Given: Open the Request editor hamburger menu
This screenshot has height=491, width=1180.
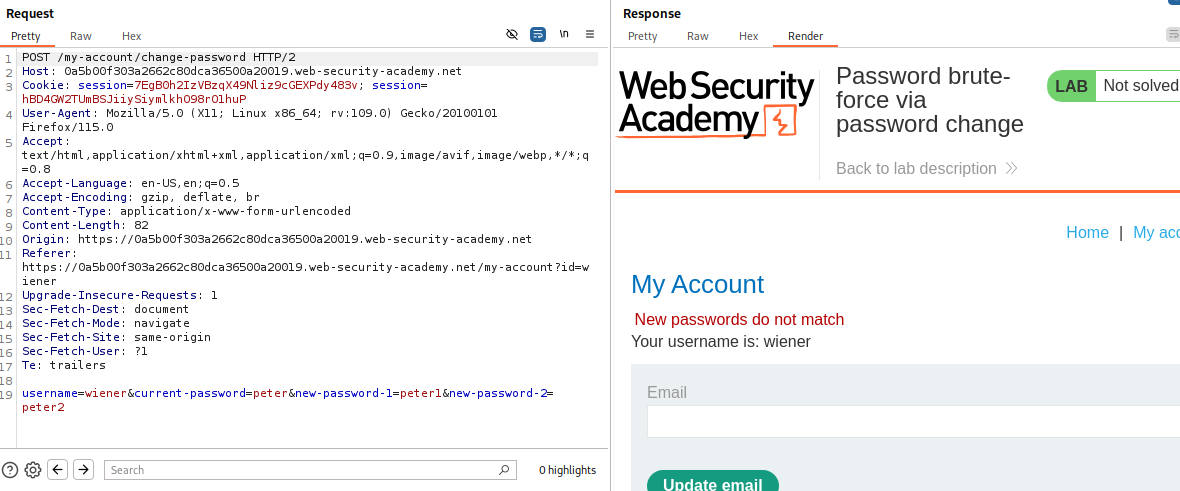Looking at the screenshot, I should coord(590,34).
